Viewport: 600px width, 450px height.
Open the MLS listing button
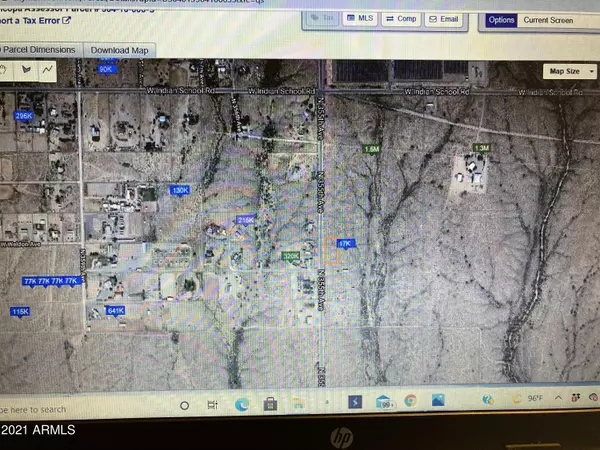tap(360, 18)
